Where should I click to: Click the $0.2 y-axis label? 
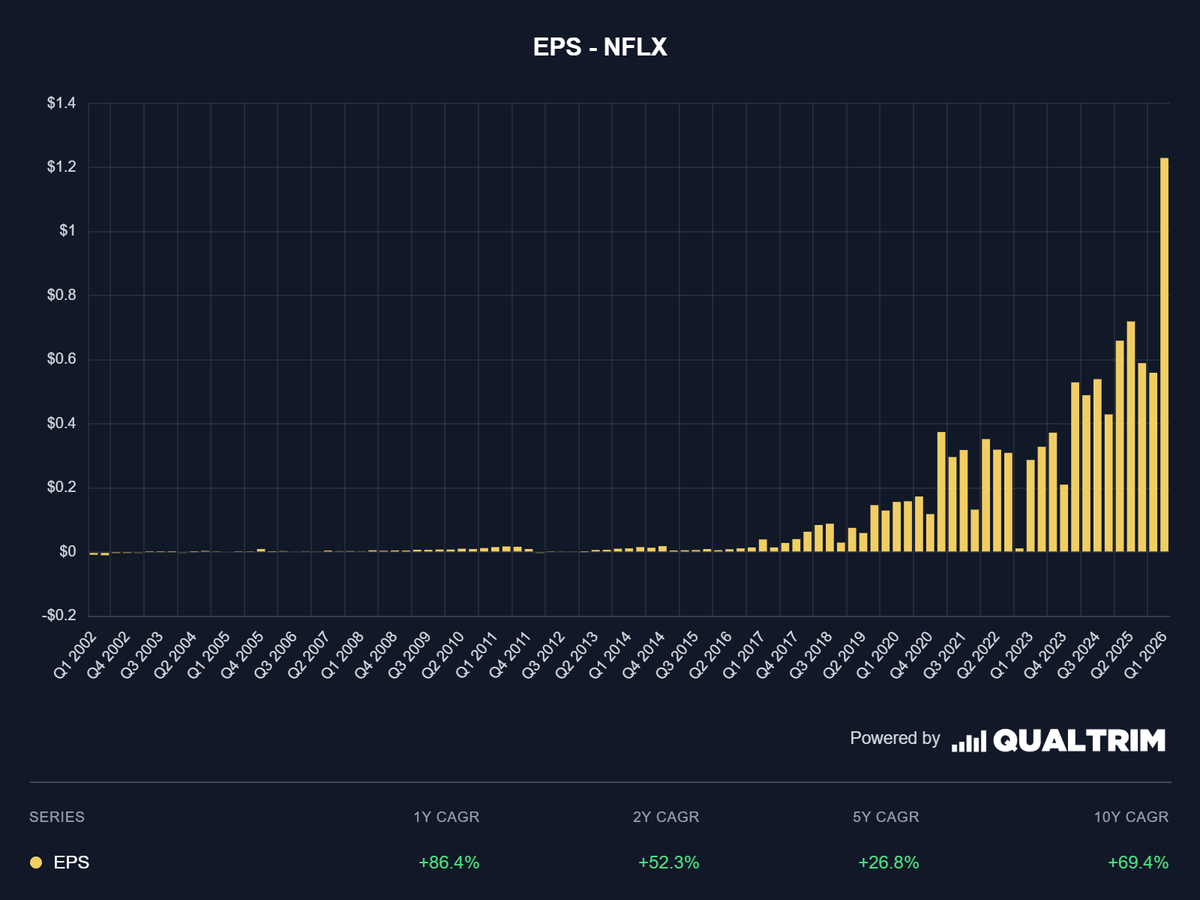pos(60,488)
